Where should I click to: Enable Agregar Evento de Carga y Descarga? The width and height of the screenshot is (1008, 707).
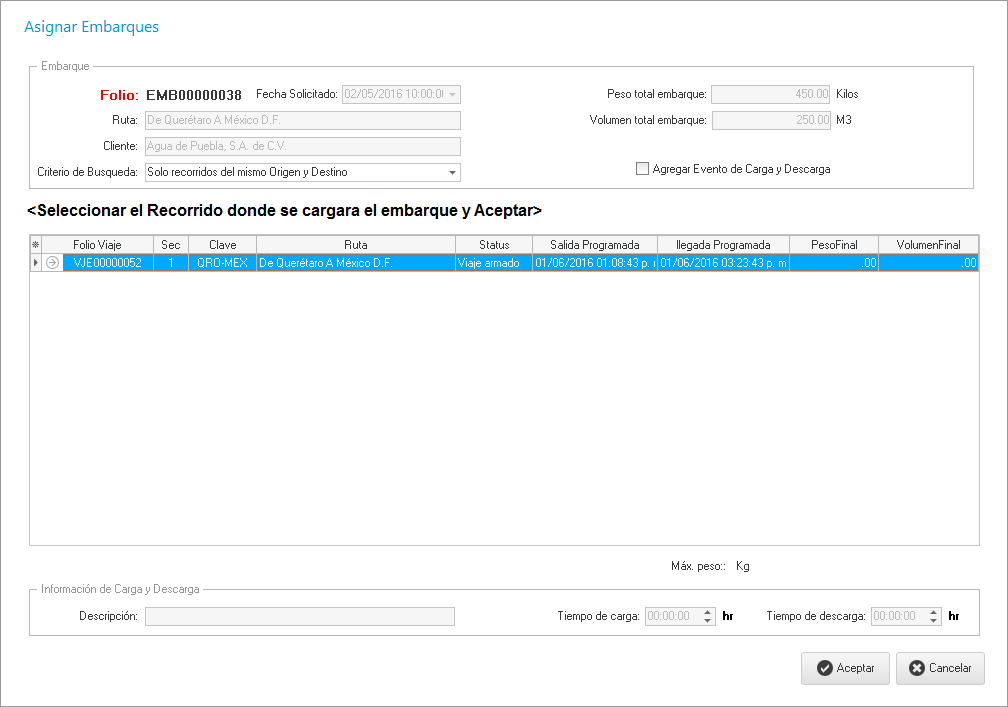(643, 169)
